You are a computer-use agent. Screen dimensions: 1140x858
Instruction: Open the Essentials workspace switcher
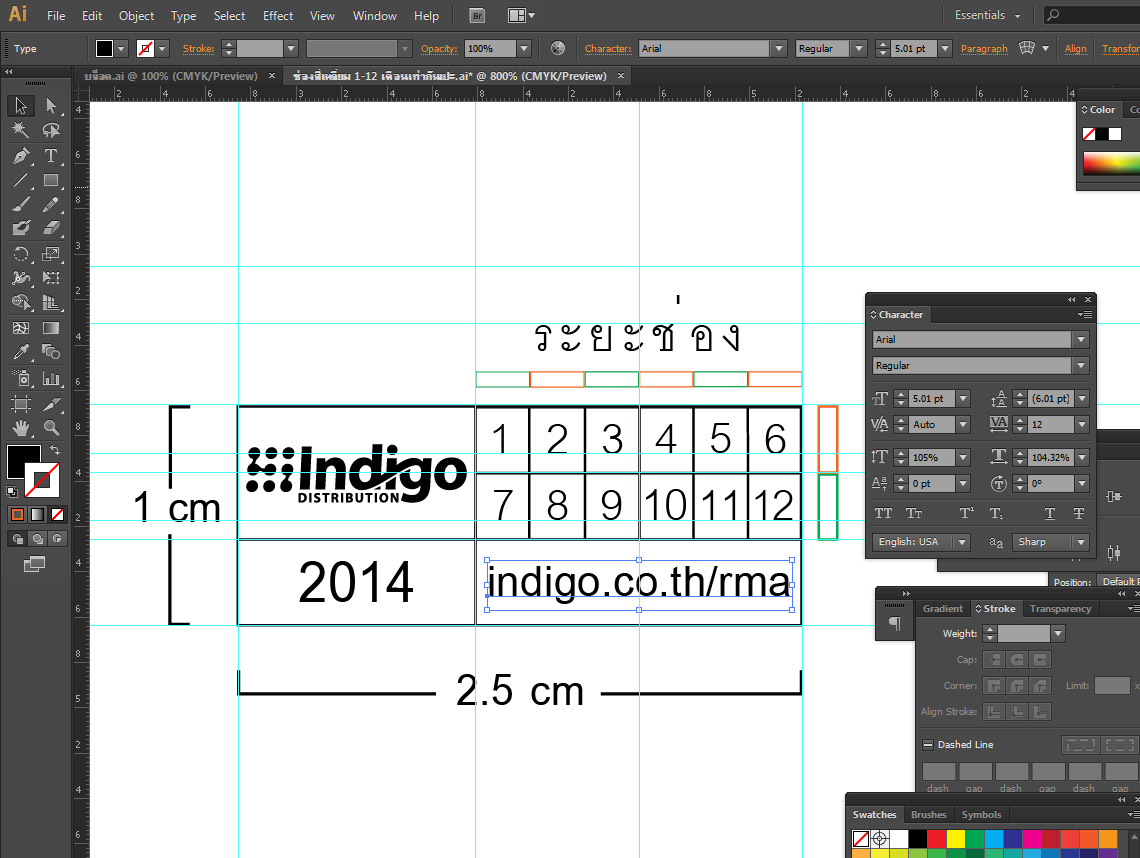pyautogui.click(x=987, y=15)
